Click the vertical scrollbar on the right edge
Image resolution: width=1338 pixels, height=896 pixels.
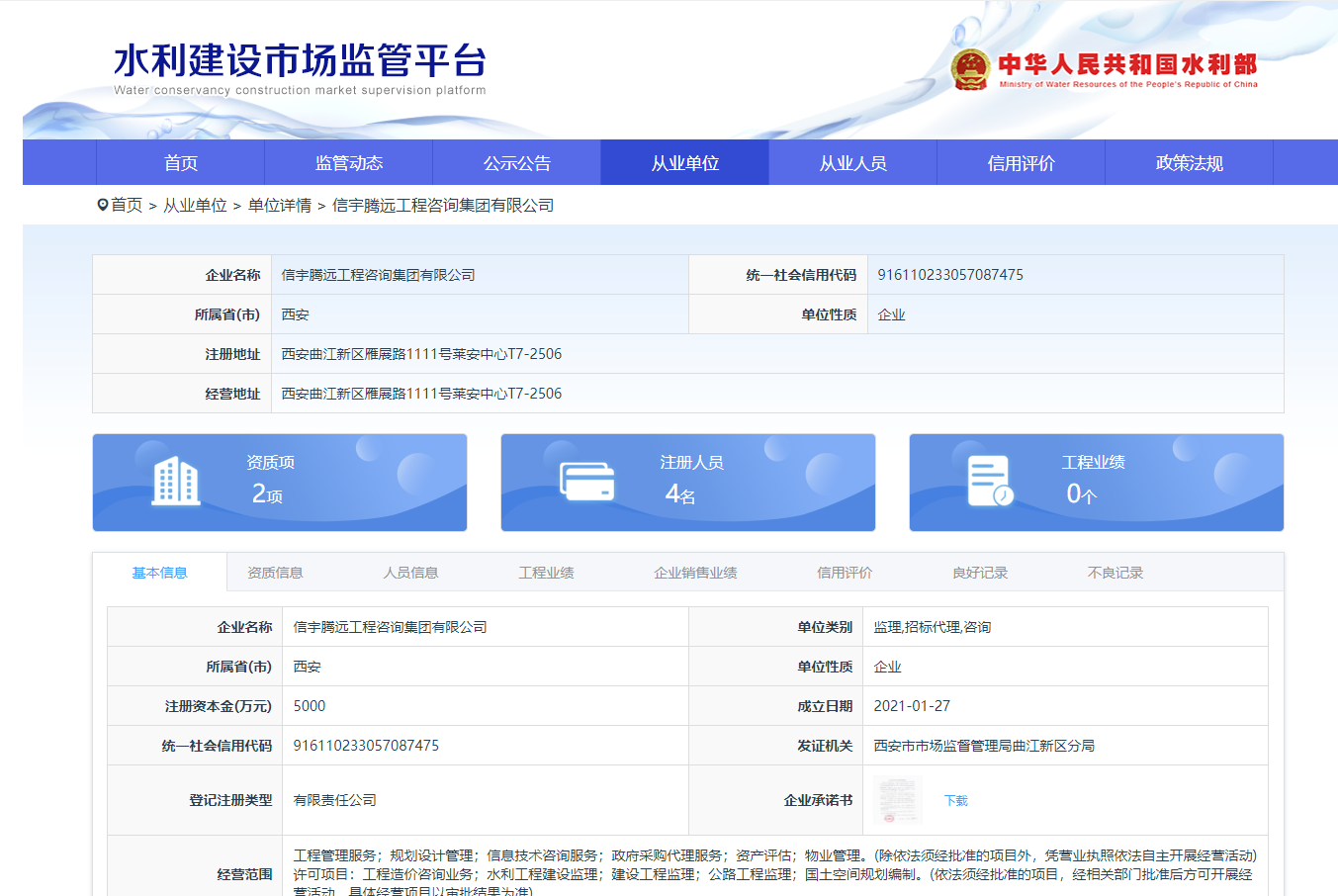[1333, 445]
